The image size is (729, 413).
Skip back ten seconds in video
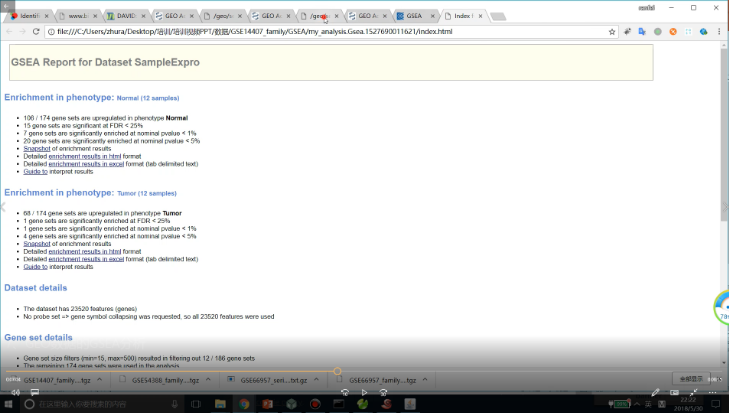click(345, 393)
